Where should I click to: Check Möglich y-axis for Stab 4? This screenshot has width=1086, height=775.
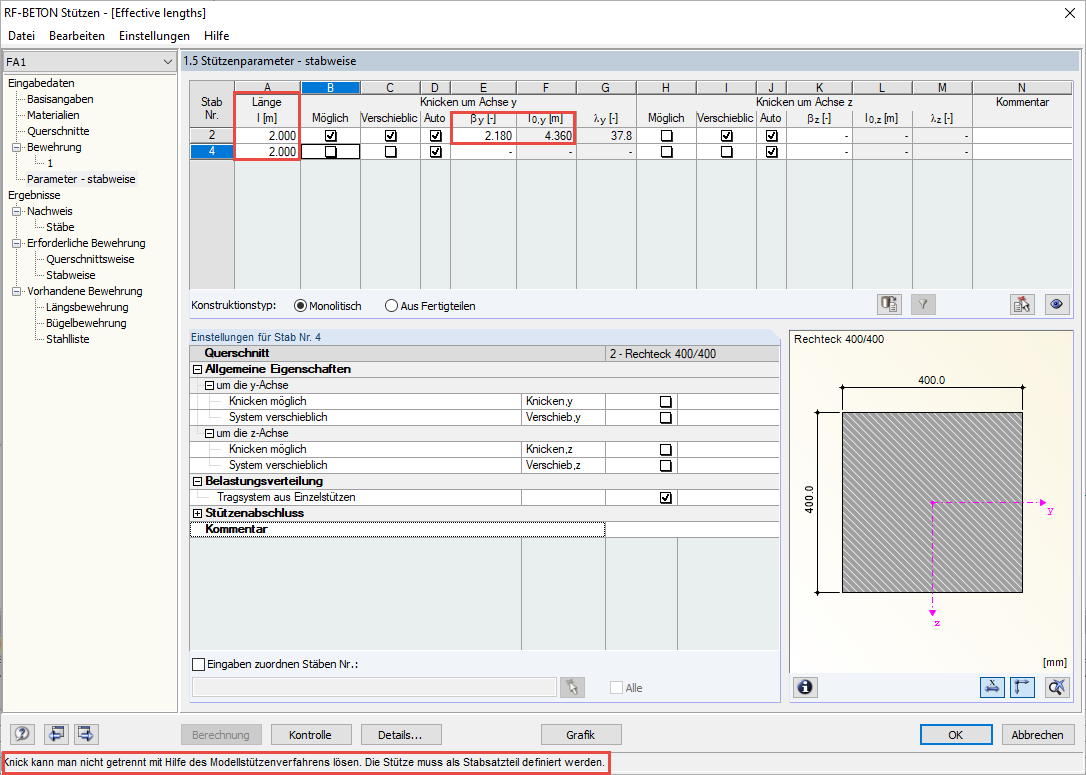[330, 152]
